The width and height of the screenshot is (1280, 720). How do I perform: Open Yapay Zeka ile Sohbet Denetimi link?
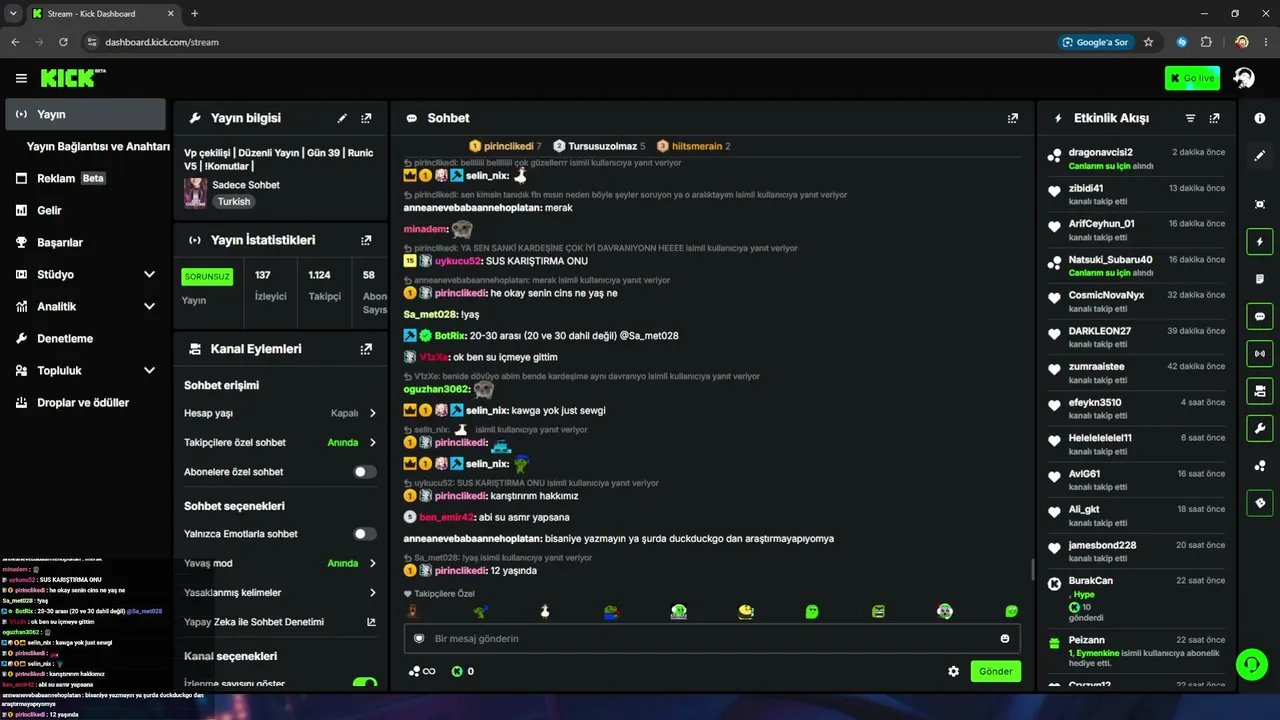(280, 622)
